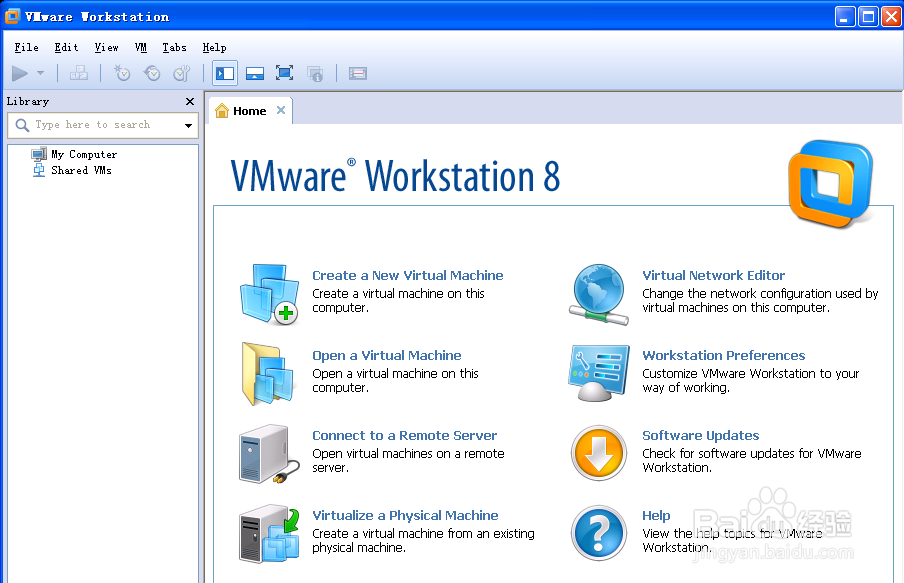
Task: Take a snapshot using the toolbar icon
Action: [x=122, y=73]
